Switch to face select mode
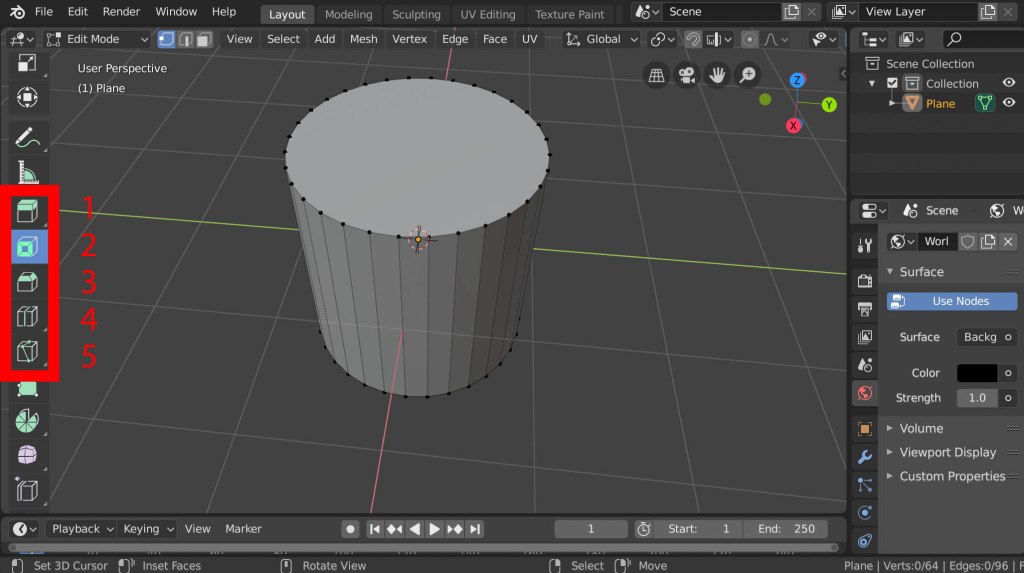 coord(204,39)
